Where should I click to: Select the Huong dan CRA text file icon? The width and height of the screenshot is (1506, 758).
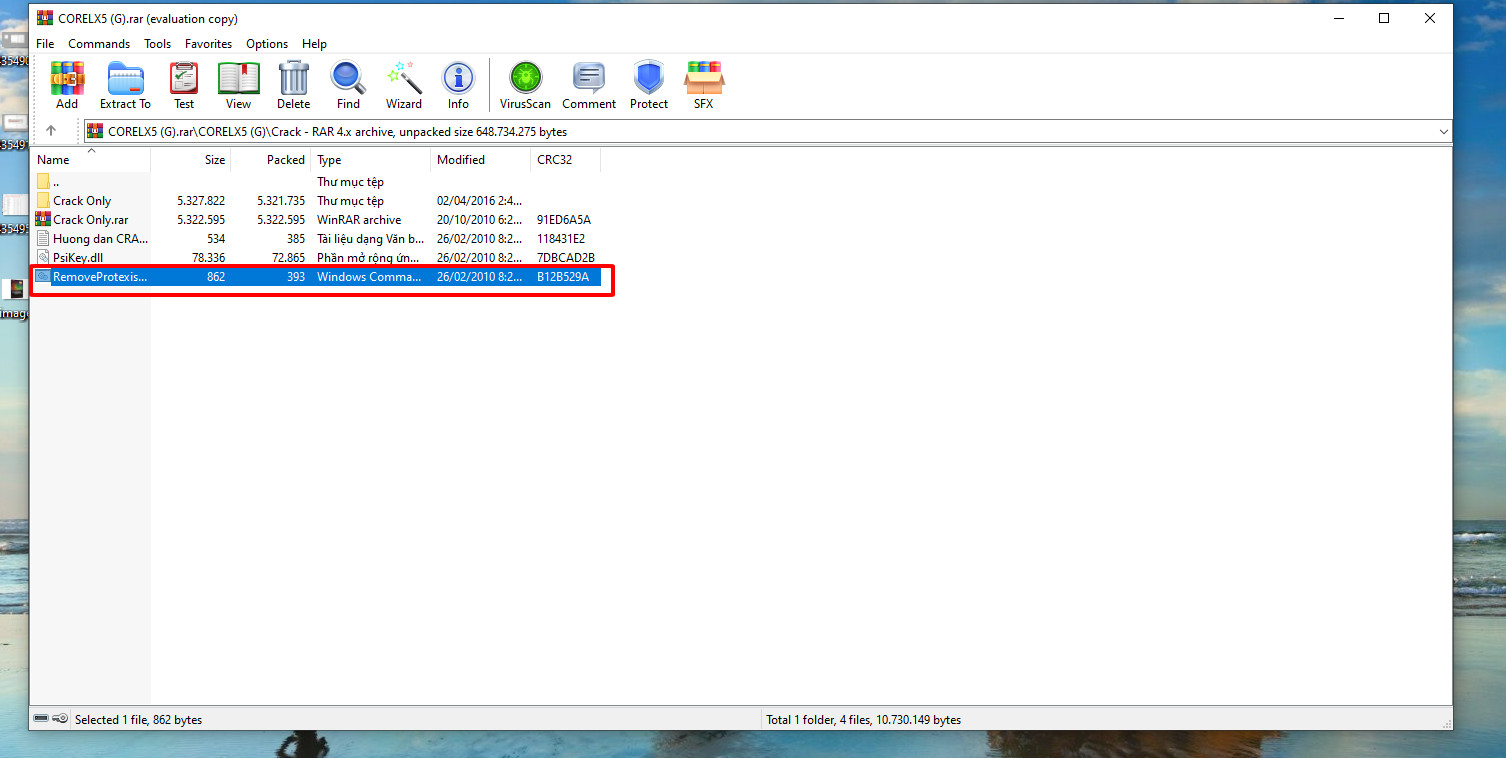click(43, 239)
